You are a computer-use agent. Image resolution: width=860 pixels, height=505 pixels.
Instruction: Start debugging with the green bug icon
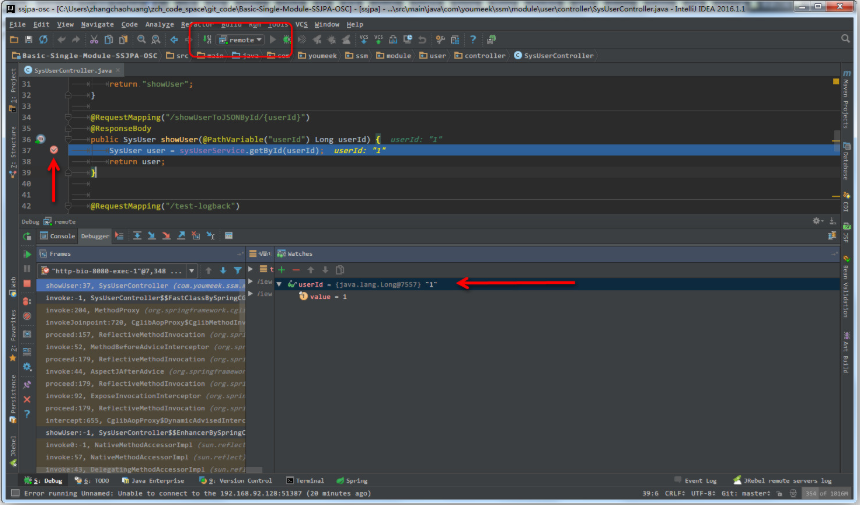click(287, 39)
